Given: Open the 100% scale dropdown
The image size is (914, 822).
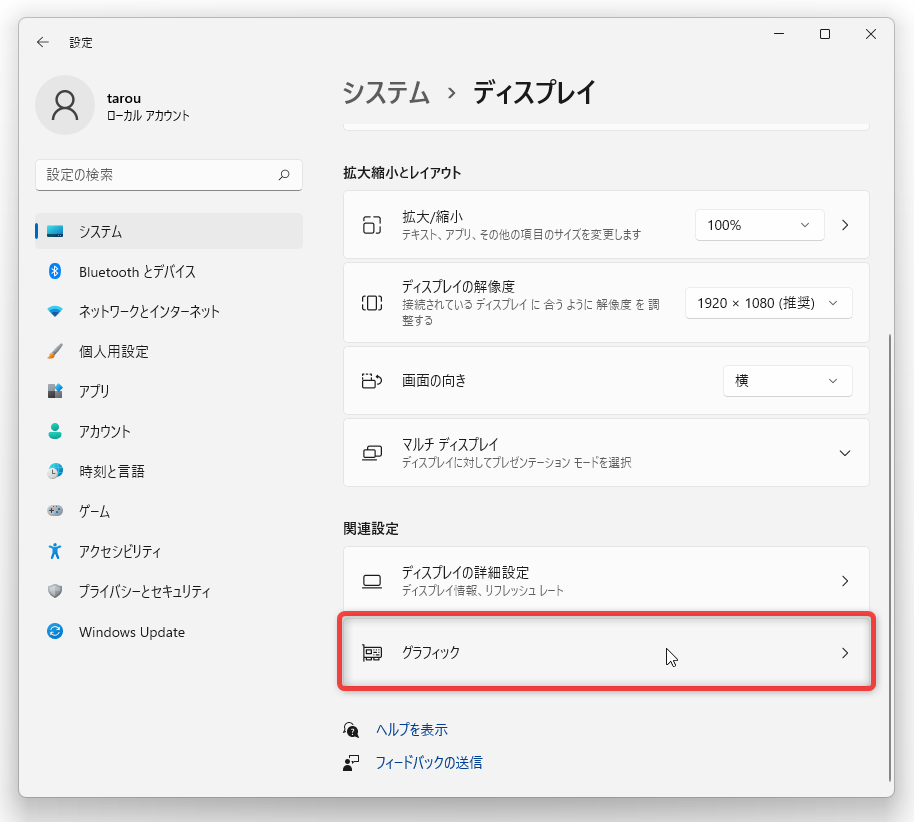Looking at the screenshot, I should point(760,225).
